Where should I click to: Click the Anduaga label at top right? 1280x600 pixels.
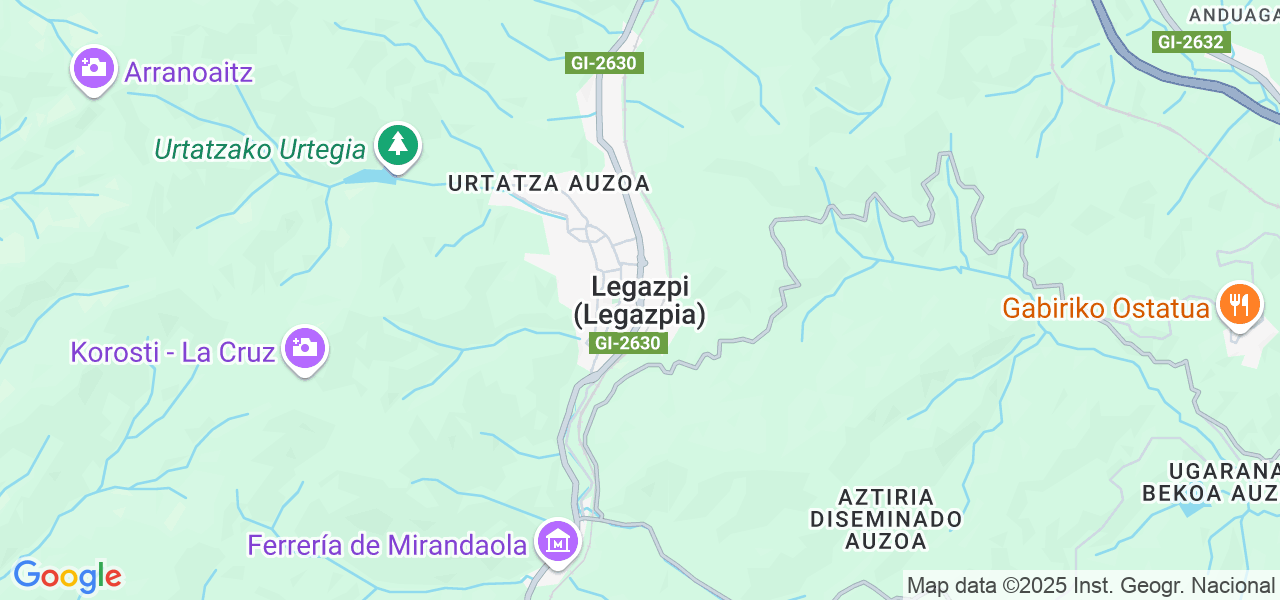1234,15
